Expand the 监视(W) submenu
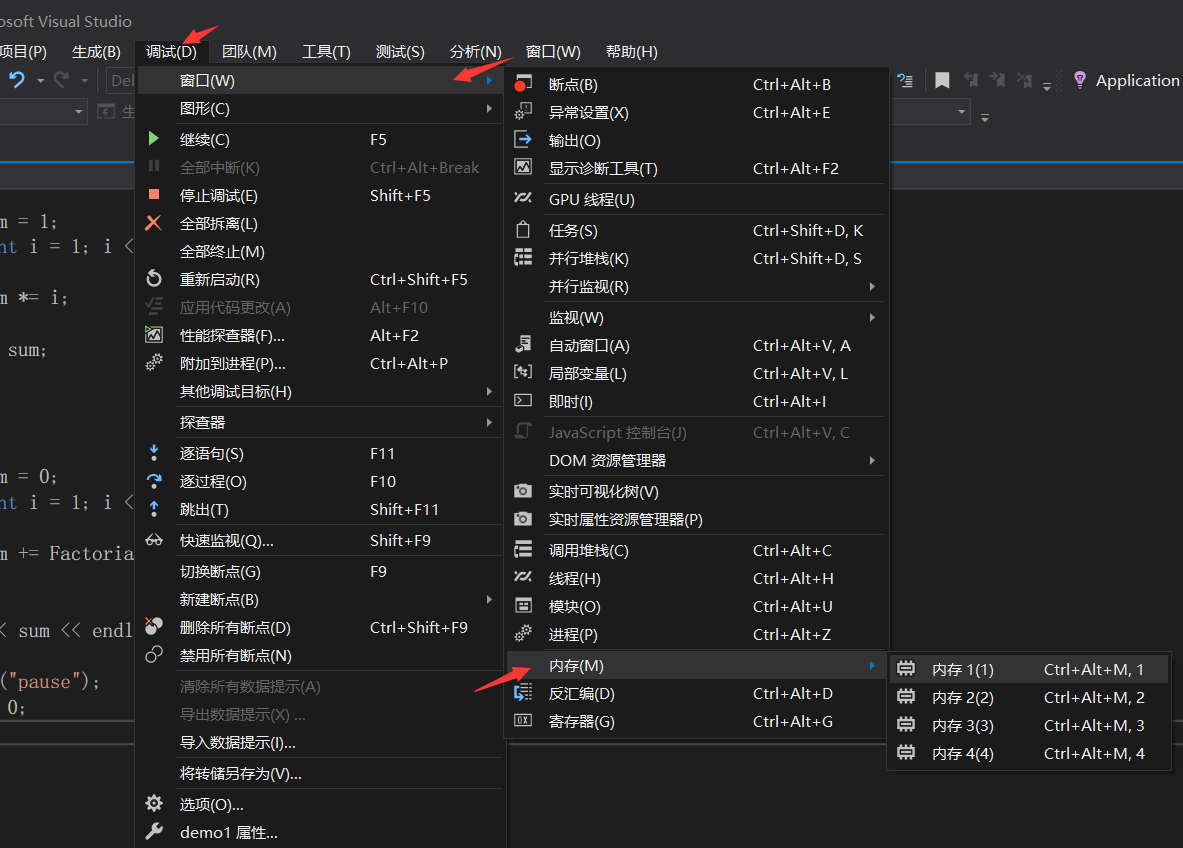1183x848 pixels. [696, 317]
